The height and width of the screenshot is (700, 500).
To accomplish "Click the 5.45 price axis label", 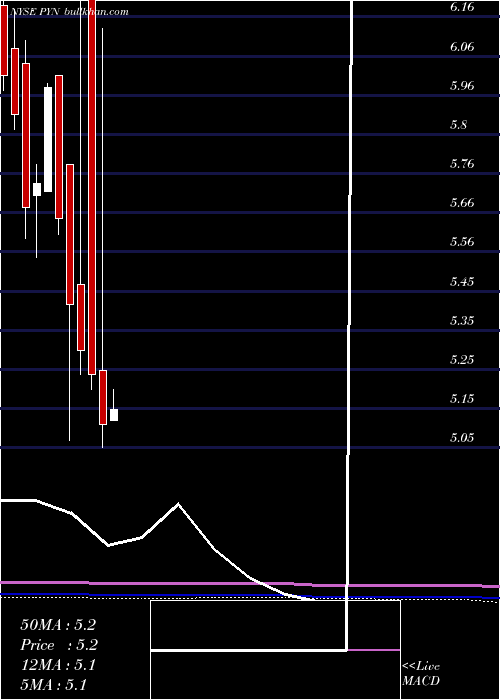I will [x=462, y=282].
